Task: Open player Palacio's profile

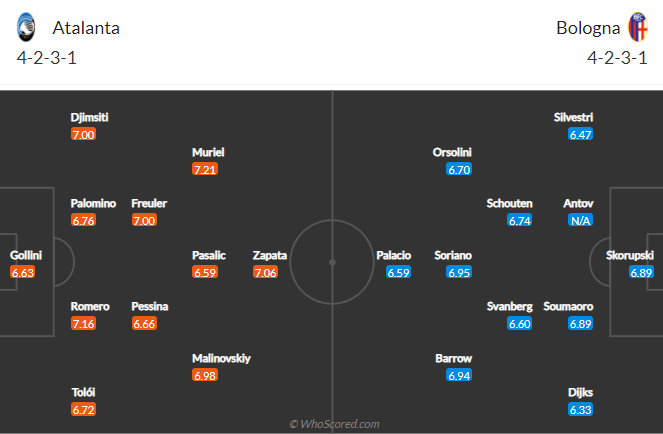Action: click(x=394, y=255)
